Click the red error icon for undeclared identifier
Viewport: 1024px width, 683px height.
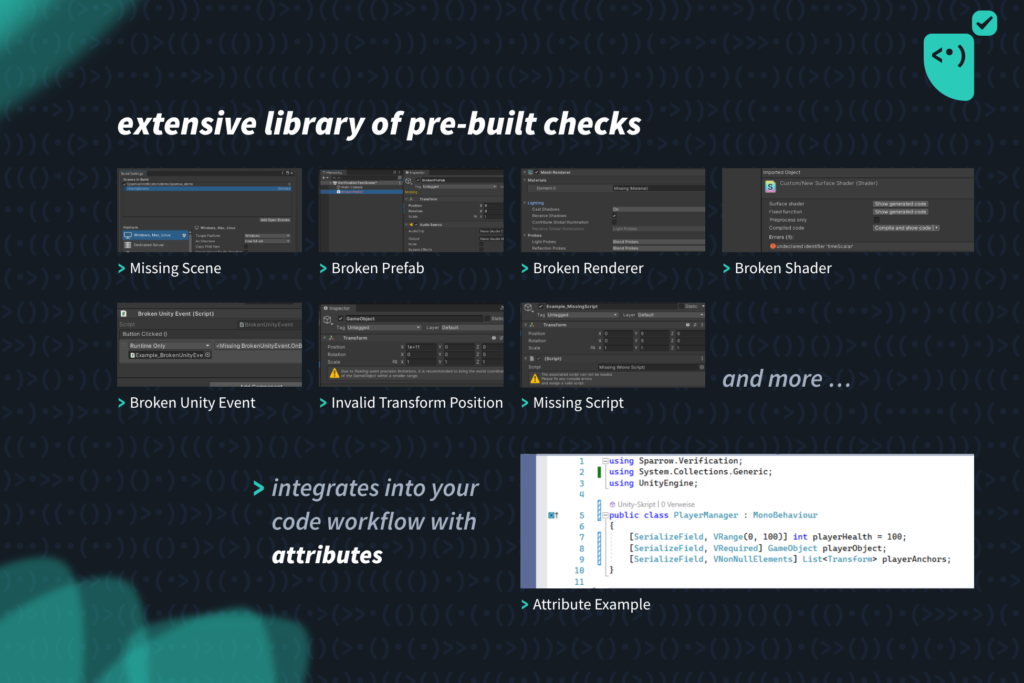pos(772,245)
